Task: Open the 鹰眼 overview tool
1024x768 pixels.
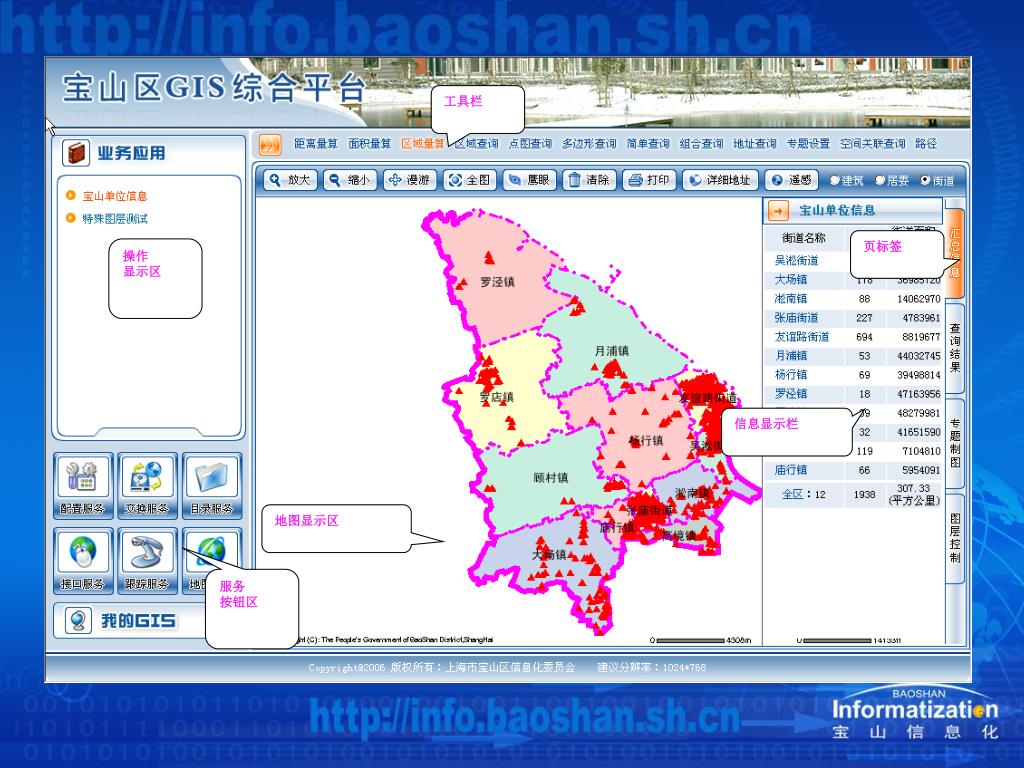Action: tap(530, 180)
